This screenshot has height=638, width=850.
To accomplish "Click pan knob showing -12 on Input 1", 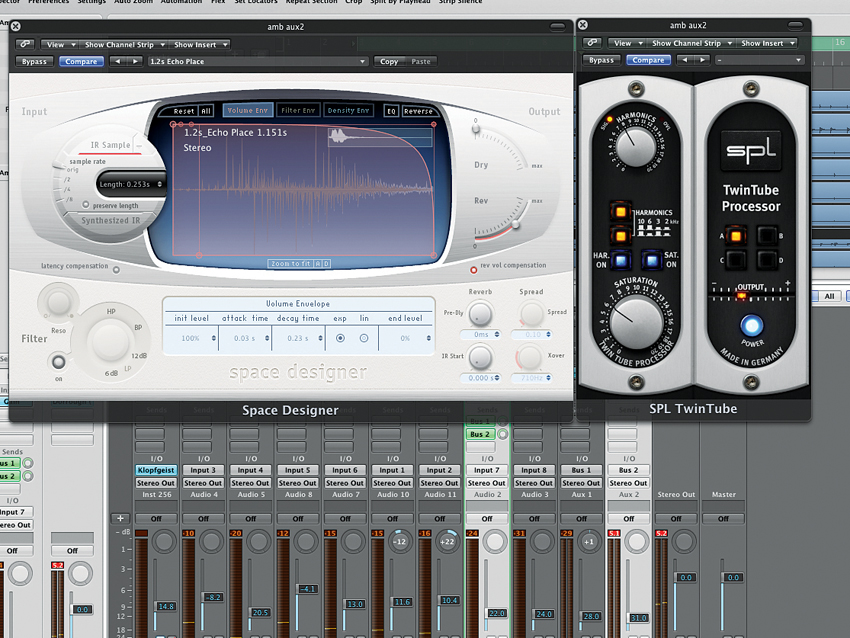I will (400, 541).
